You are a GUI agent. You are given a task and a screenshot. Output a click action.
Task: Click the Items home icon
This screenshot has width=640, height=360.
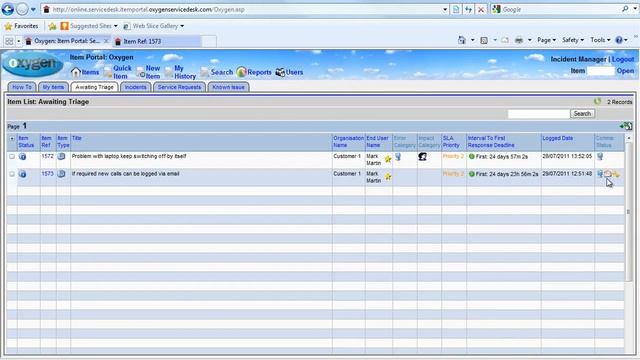(x=76, y=72)
